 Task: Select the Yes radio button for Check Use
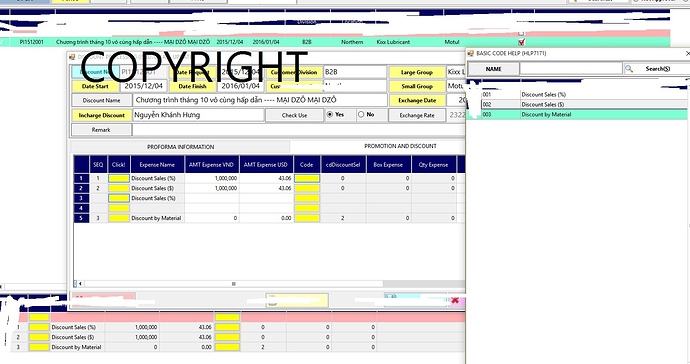pyautogui.click(x=330, y=114)
